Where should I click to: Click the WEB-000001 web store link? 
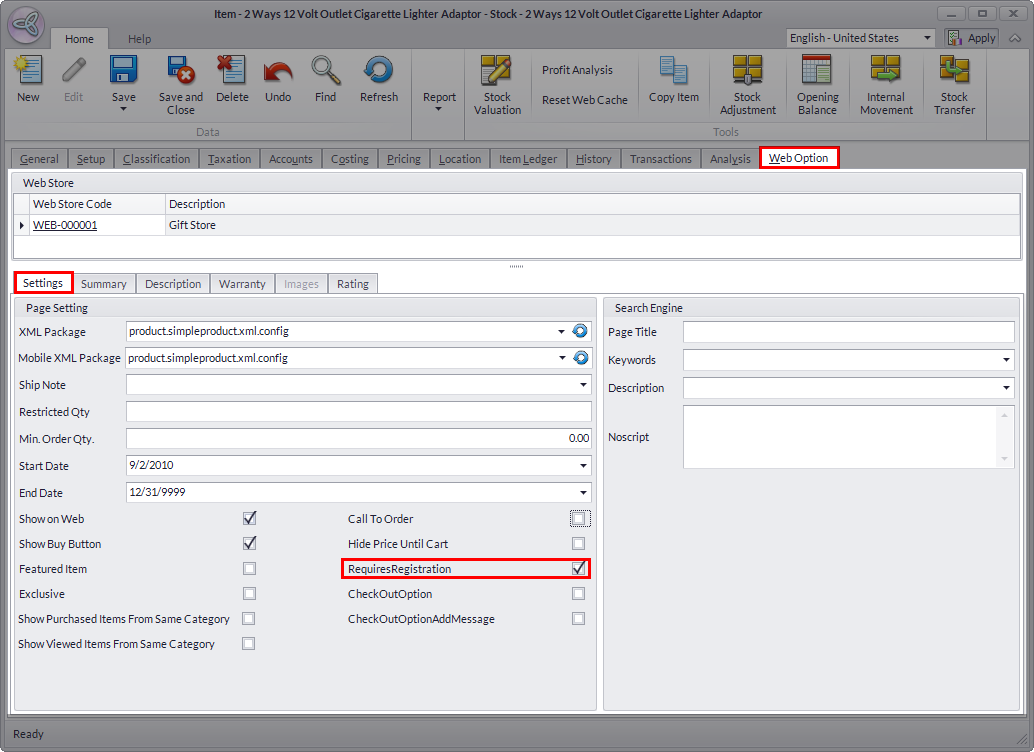click(x=65, y=226)
